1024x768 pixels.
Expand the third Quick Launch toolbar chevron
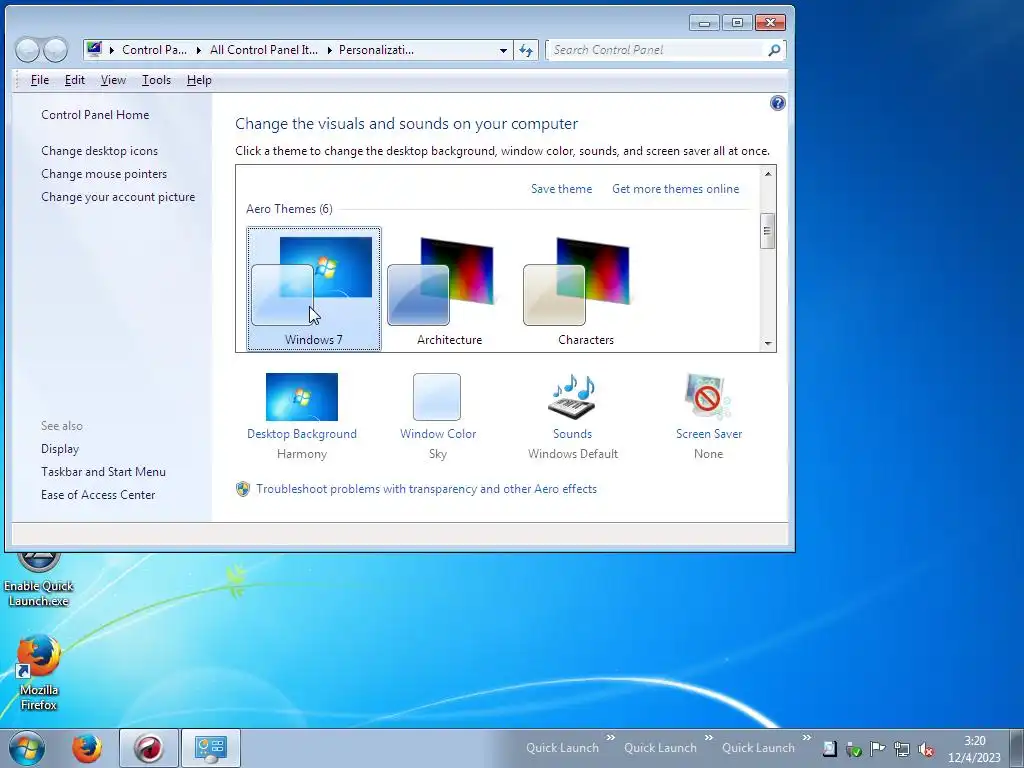click(807, 738)
